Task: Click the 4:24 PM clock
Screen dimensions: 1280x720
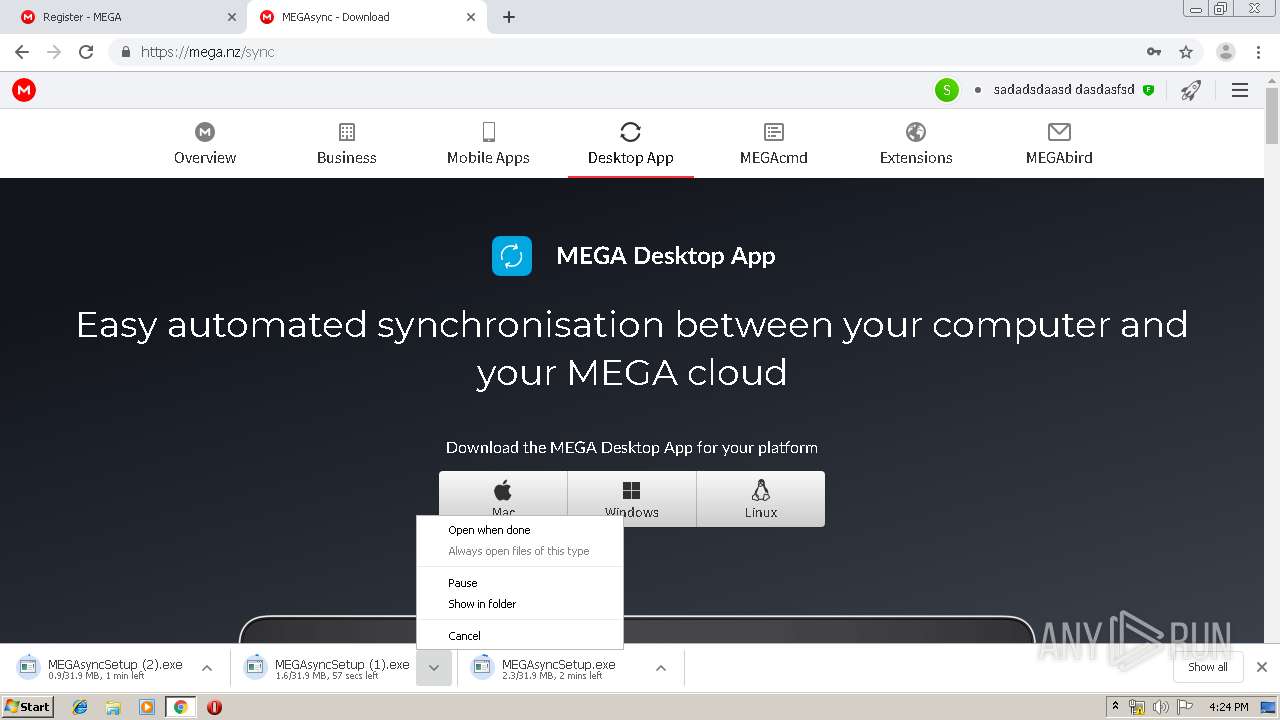Action: (1228, 707)
